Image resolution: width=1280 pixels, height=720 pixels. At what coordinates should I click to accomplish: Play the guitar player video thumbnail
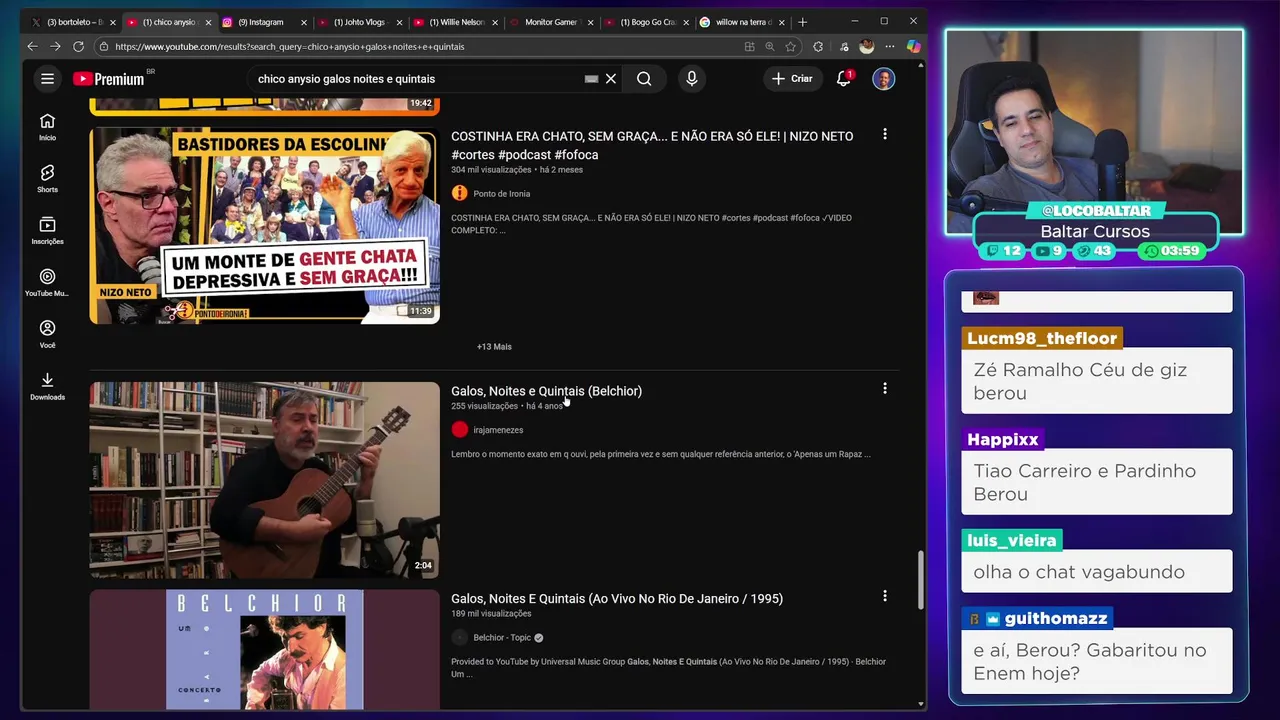click(x=264, y=480)
